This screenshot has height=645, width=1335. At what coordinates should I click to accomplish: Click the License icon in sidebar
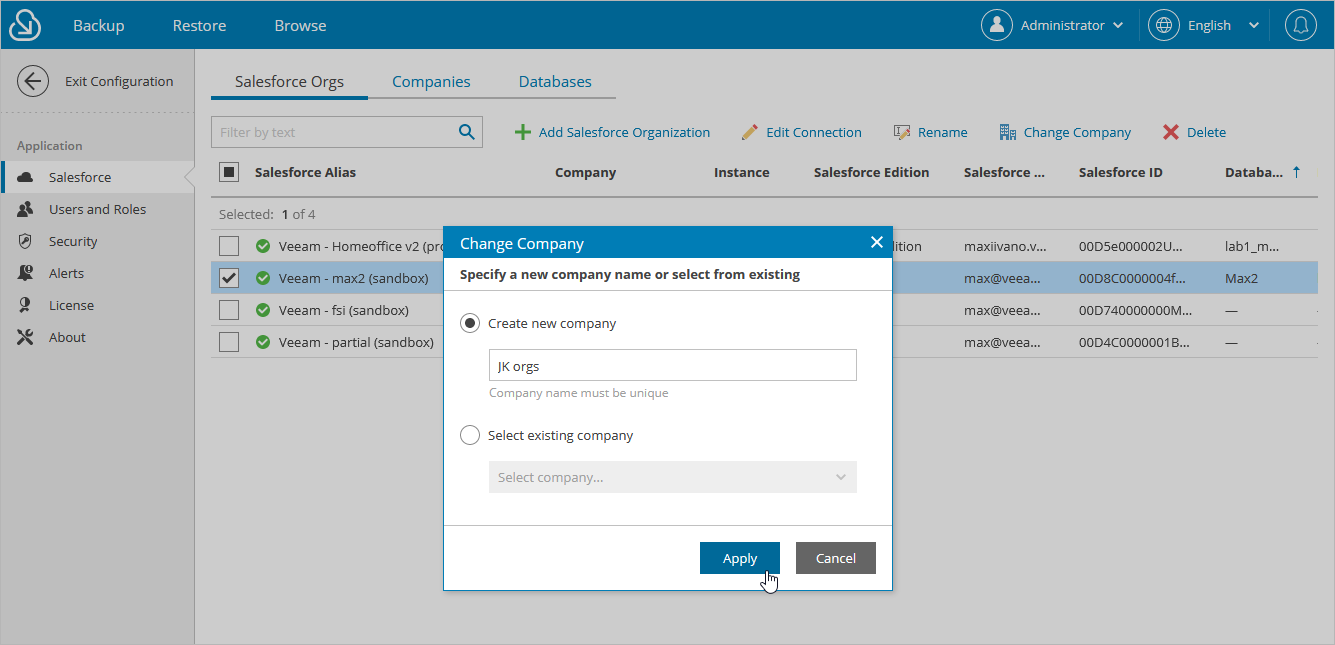(x=26, y=305)
